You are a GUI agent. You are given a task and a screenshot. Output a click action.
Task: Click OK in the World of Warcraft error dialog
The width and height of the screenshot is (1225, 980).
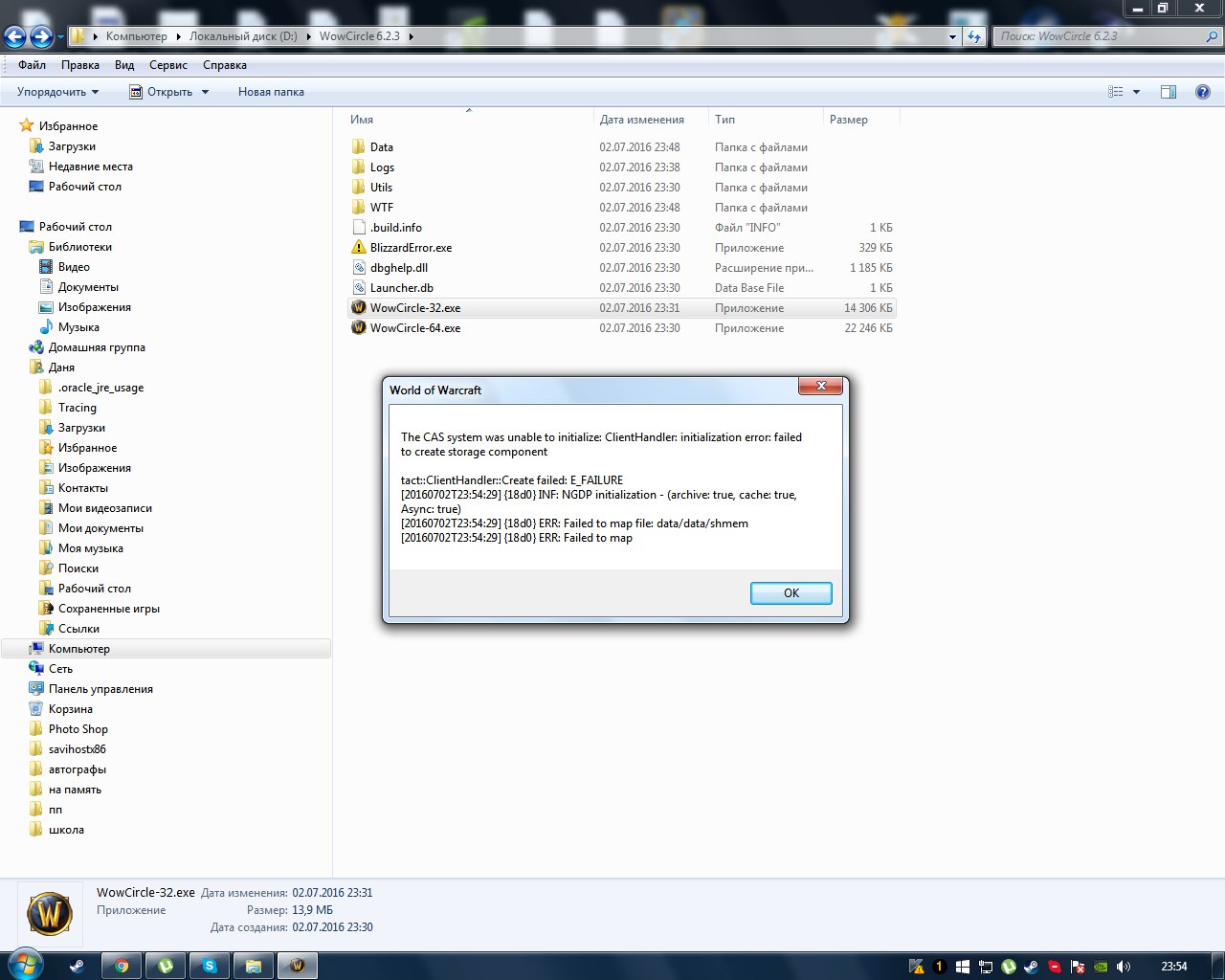(x=791, y=593)
